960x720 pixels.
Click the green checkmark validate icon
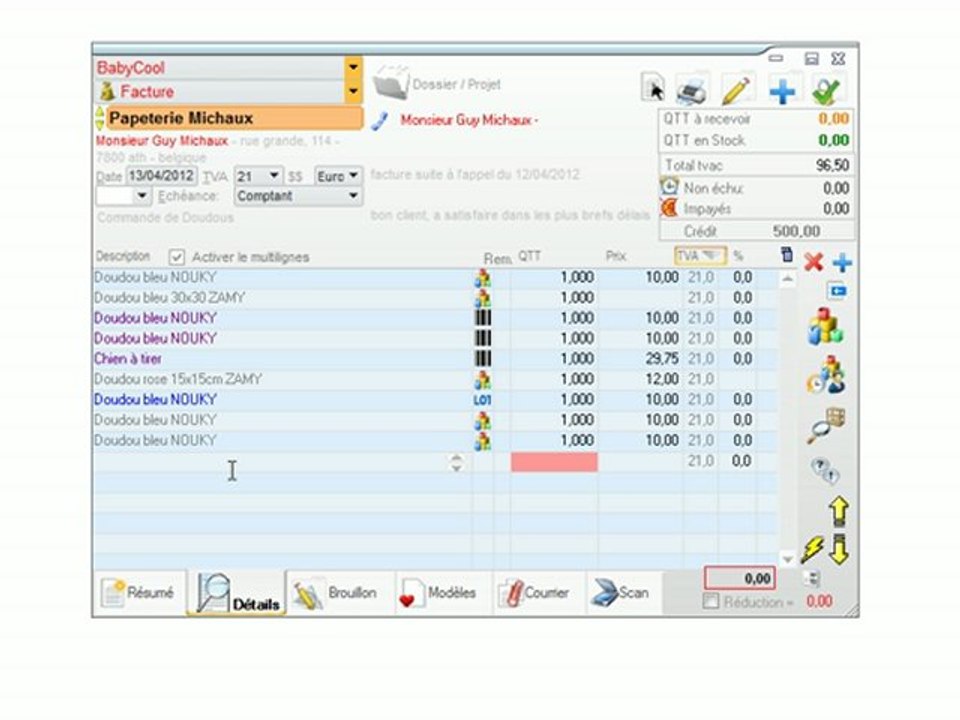point(826,91)
